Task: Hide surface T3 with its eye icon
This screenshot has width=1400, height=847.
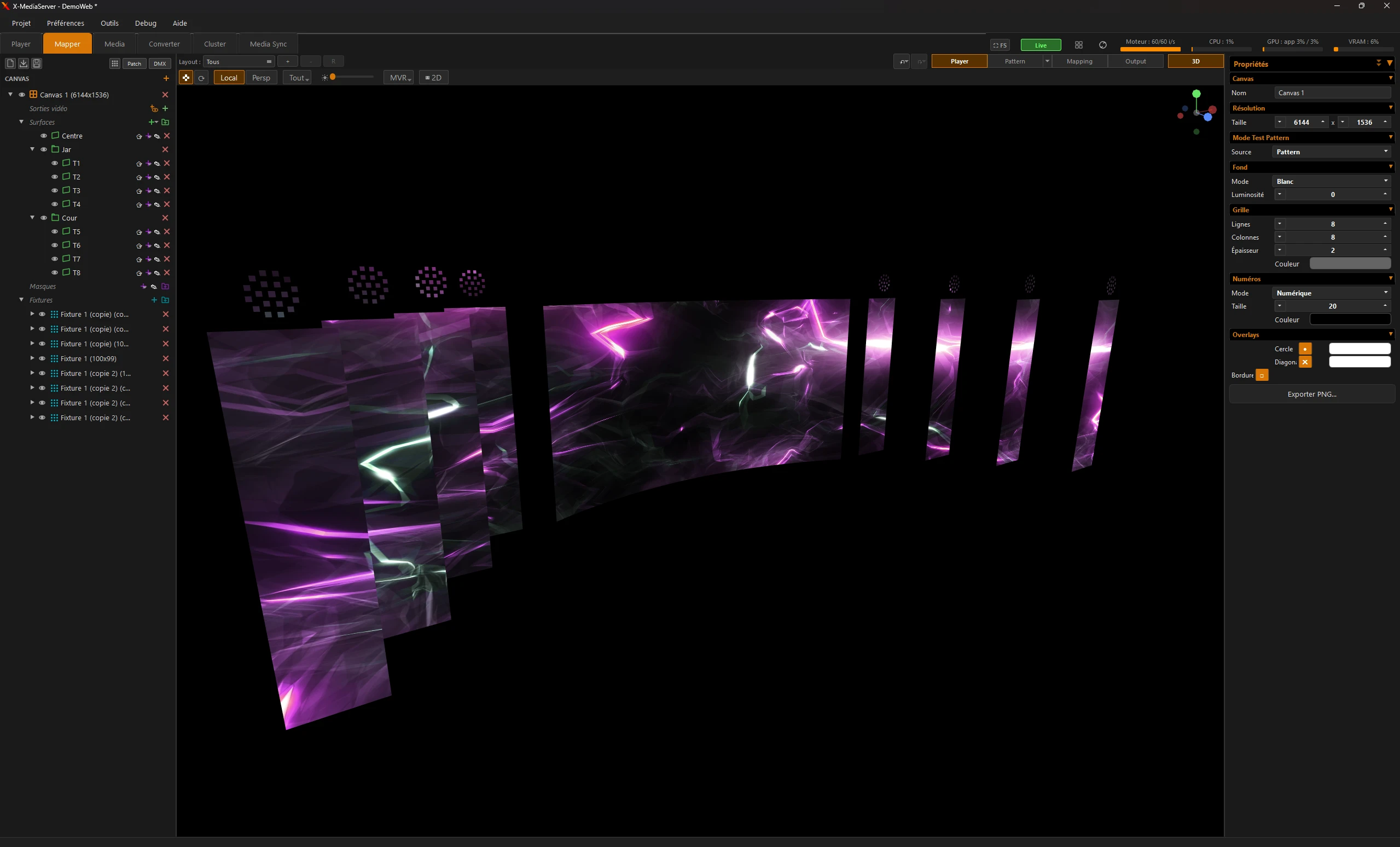Action: pos(55,190)
